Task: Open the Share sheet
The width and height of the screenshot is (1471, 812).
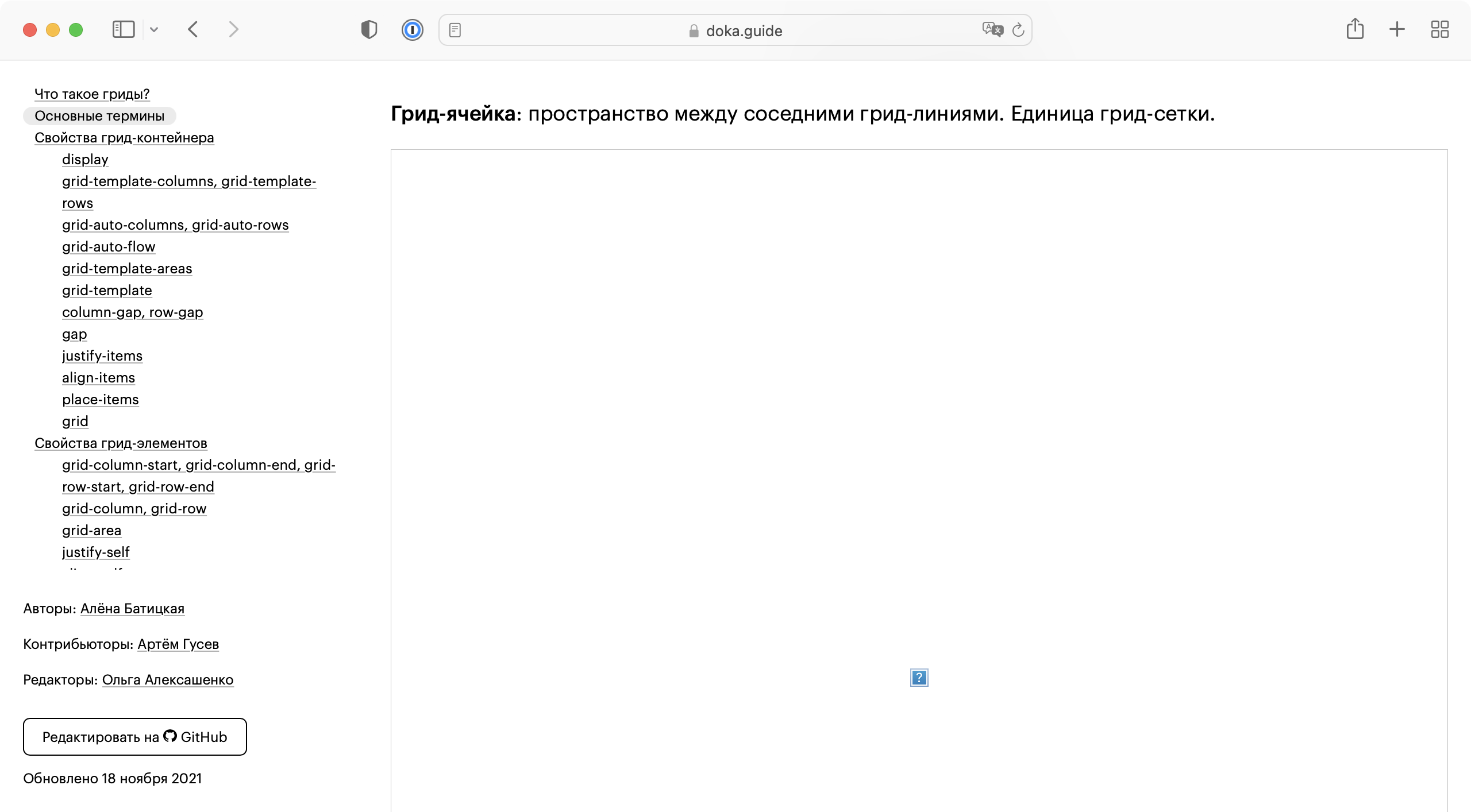Action: pos(1355,29)
